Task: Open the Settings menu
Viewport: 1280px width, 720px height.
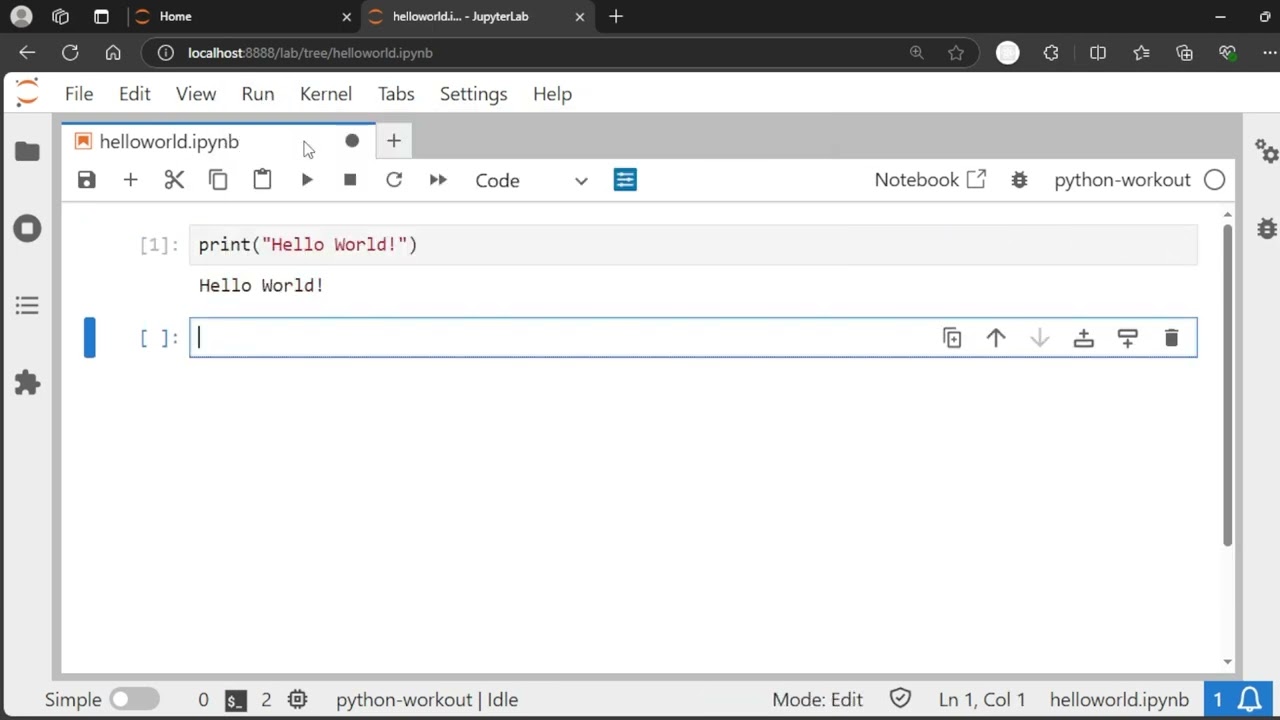Action: [474, 94]
